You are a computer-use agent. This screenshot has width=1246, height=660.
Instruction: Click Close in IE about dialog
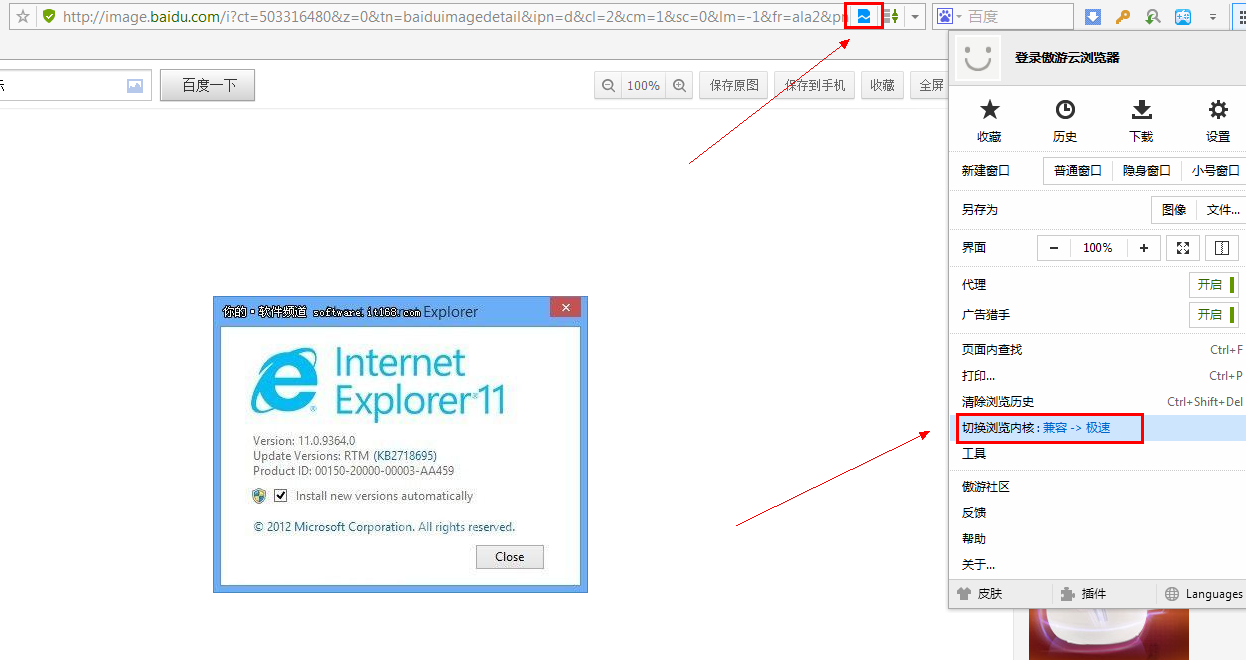tap(510, 557)
